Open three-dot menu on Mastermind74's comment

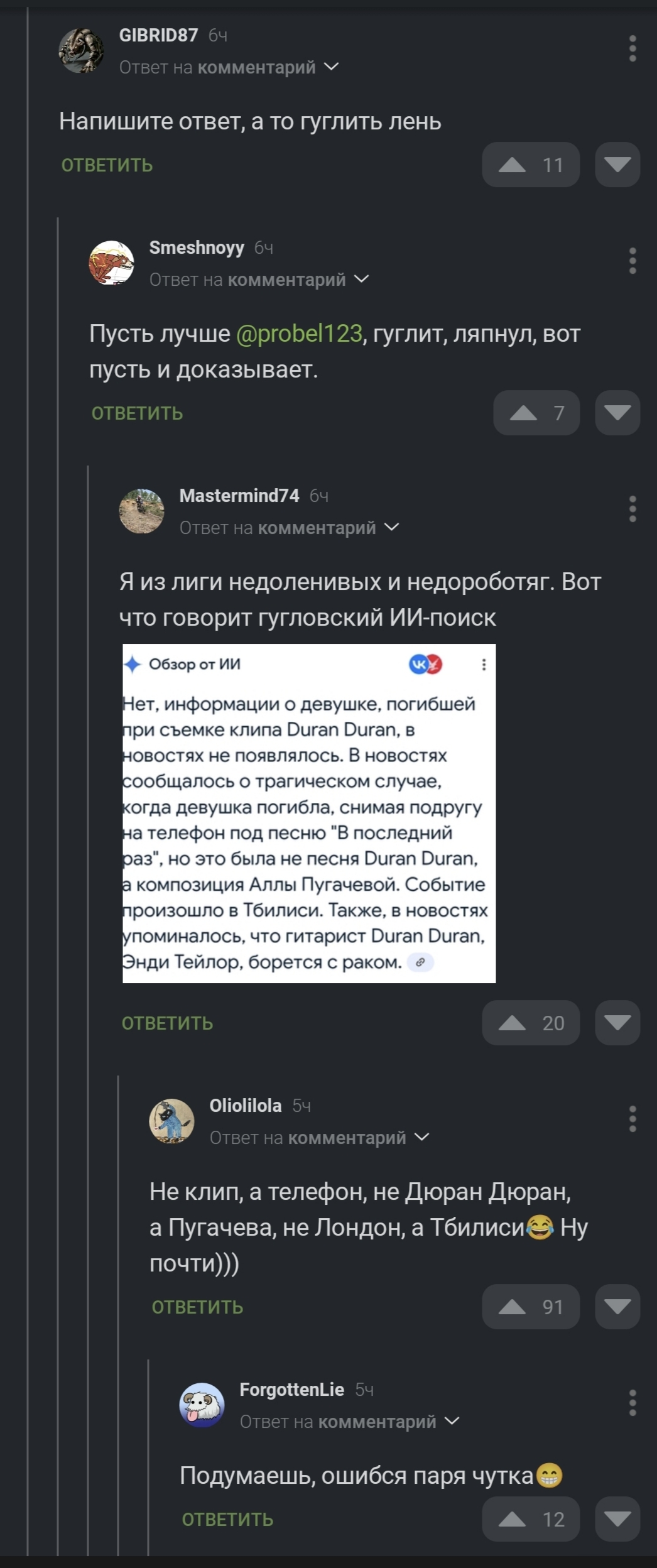click(x=633, y=509)
